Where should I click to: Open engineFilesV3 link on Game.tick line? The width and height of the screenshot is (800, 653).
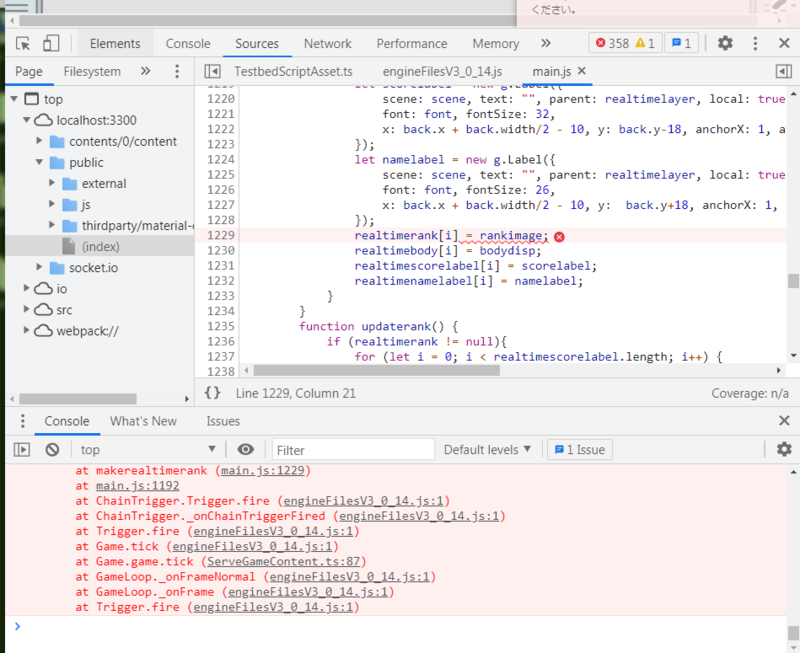[x=253, y=546]
